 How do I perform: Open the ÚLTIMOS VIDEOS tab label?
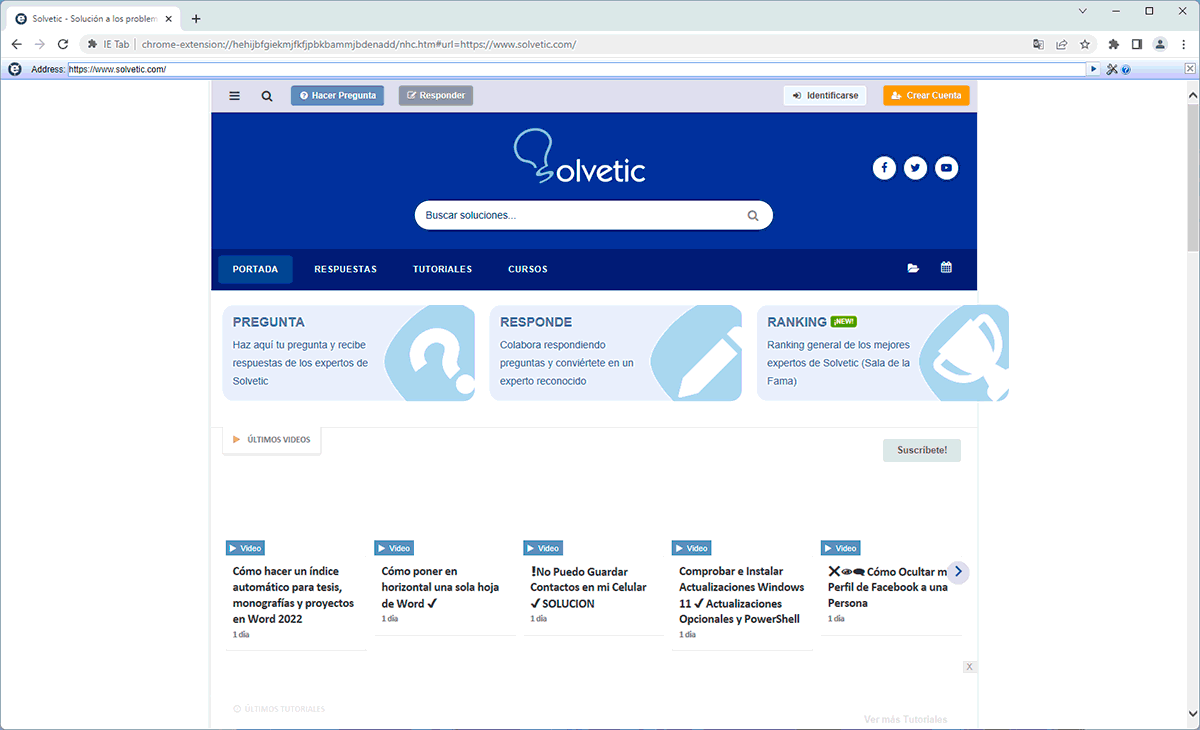(x=272, y=440)
